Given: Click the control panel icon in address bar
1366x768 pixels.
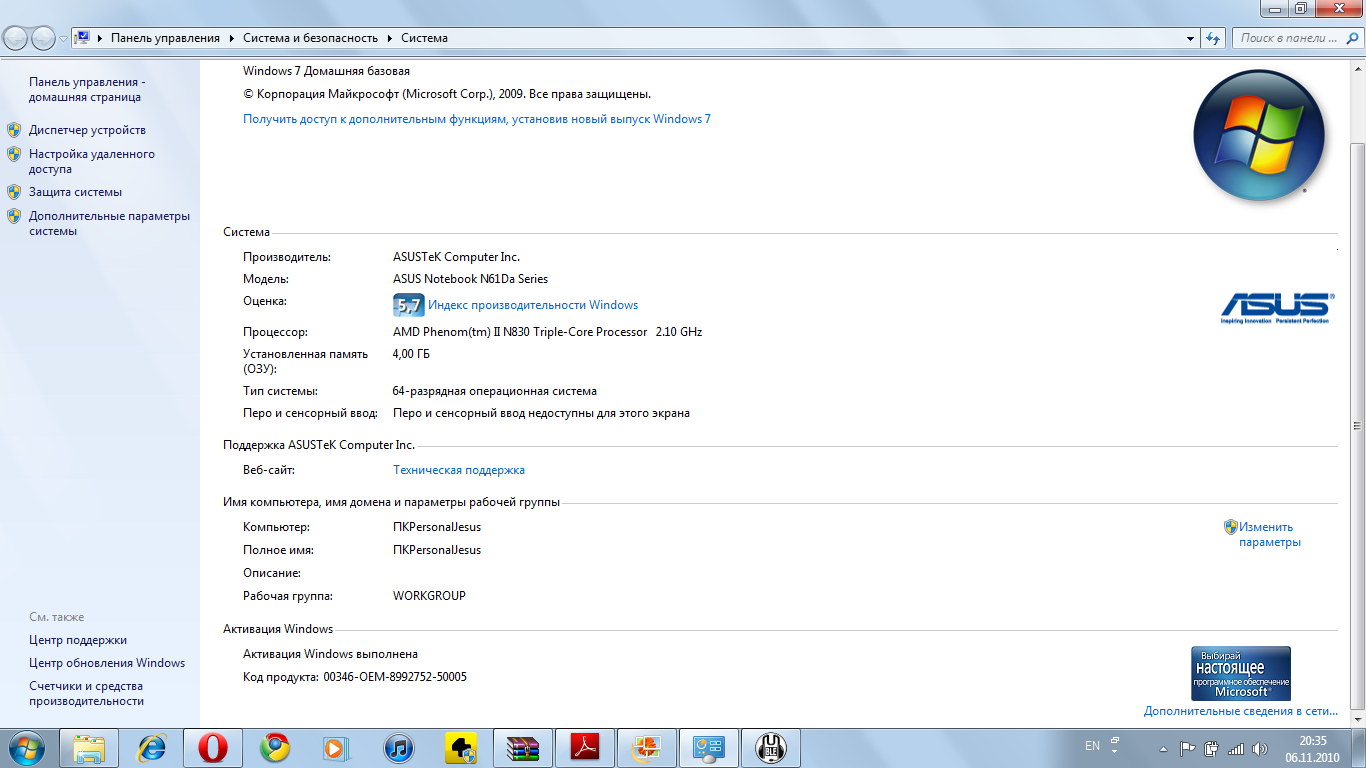Looking at the screenshot, I should tap(84, 38).
